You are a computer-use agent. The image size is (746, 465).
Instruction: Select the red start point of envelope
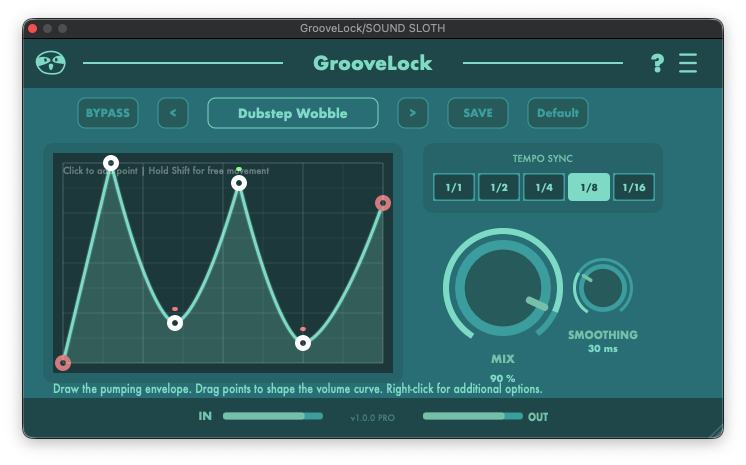click(63, 363)
